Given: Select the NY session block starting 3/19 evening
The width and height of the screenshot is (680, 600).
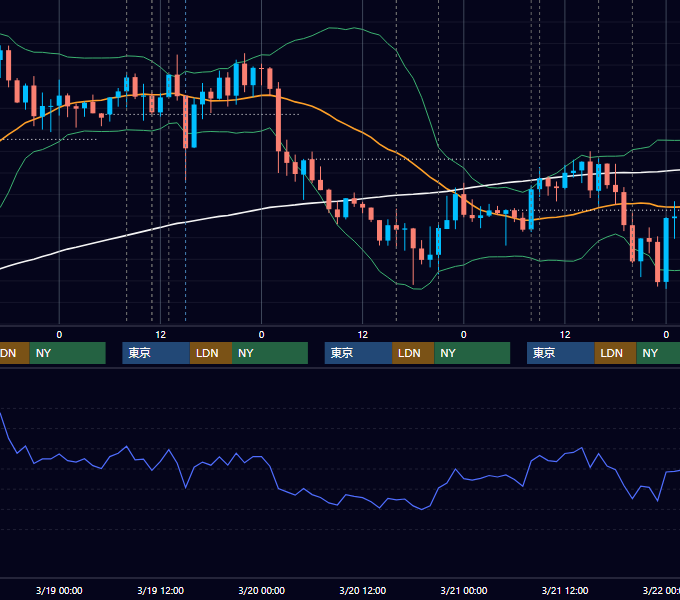Looking at the screenshot, I should coord(270,353).
